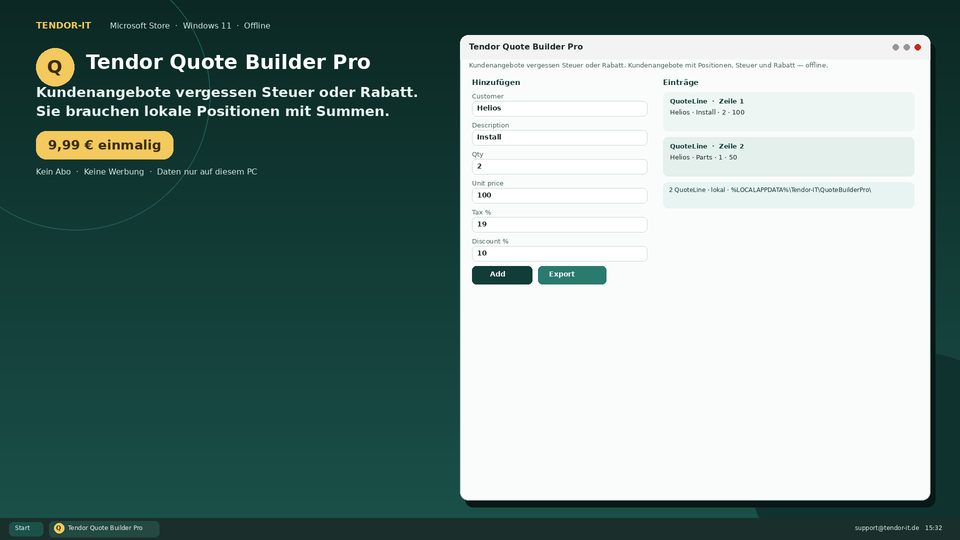Click the Discount % input field
Viewport: 960px width, 540px height.
(559, 253)
